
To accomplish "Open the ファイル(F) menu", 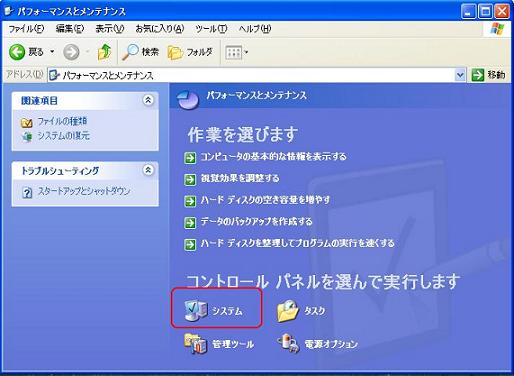I will [26, 29].
